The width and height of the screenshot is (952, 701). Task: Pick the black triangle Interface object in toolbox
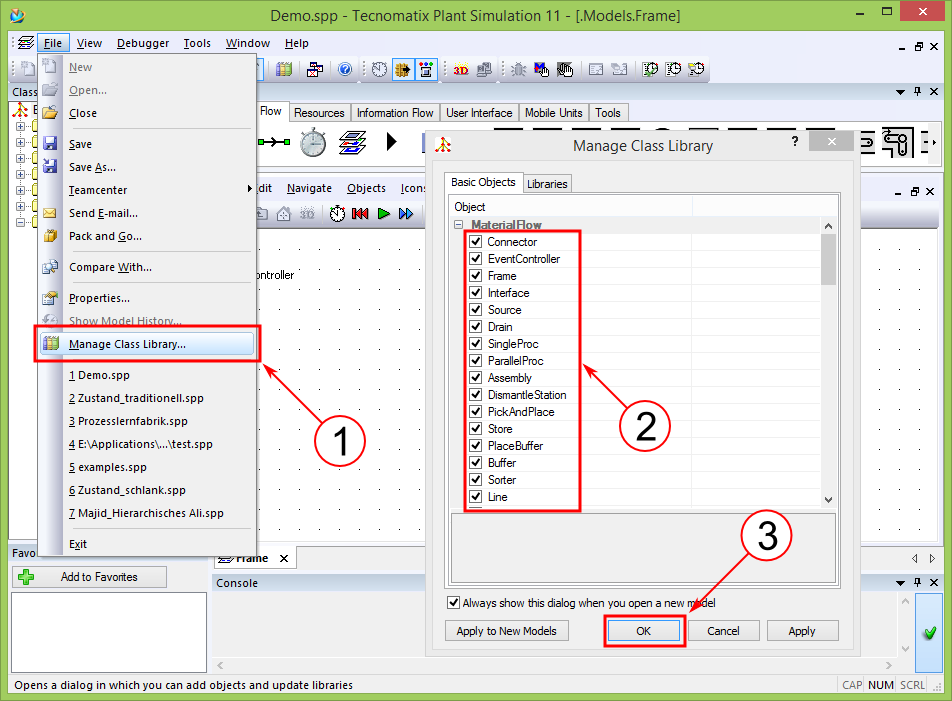click(x=392, y=142)
